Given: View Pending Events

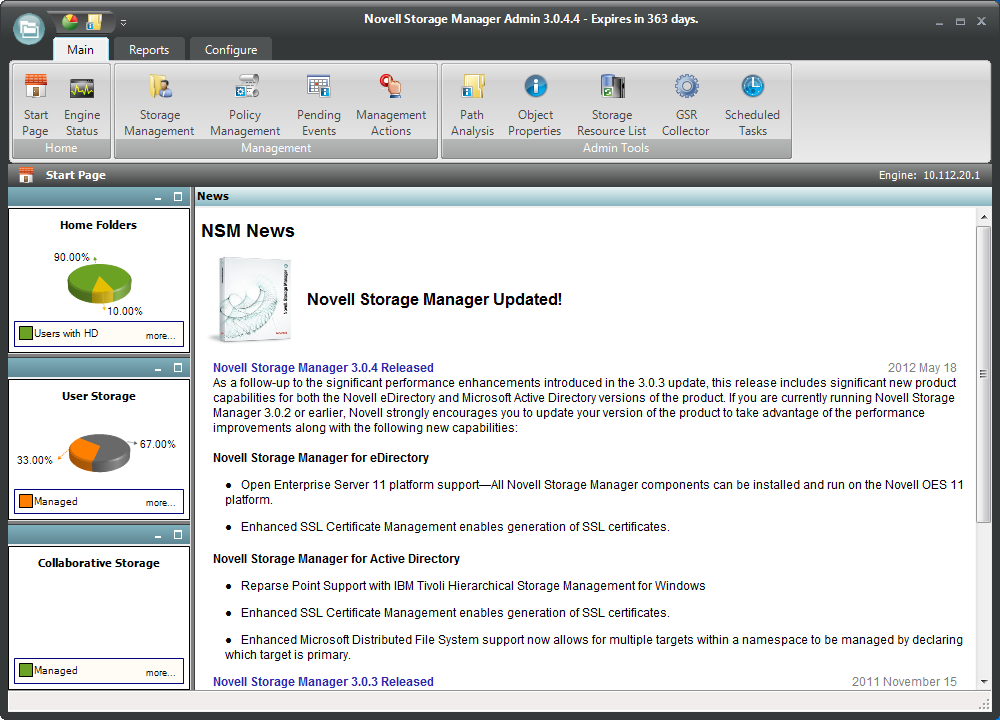Looking at the screenshot, I should coord(319,105).
